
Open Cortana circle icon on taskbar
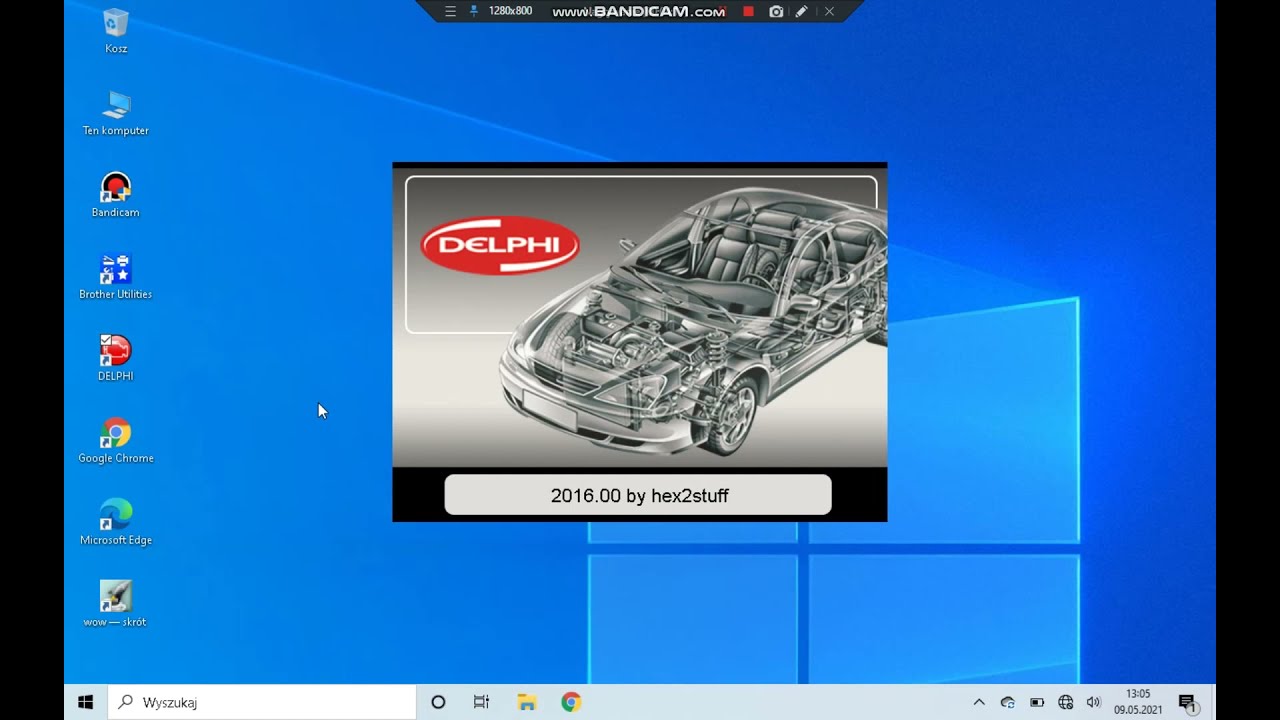click(438, 702)
